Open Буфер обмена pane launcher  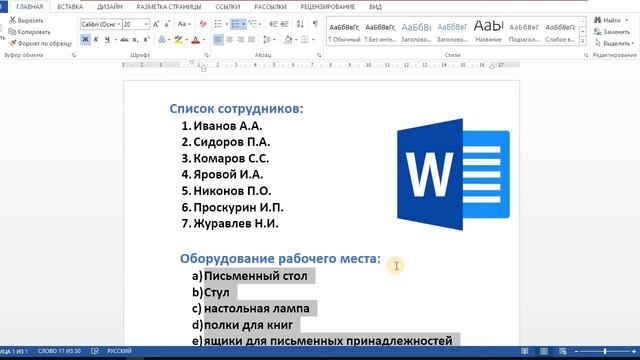coord(74,55)
